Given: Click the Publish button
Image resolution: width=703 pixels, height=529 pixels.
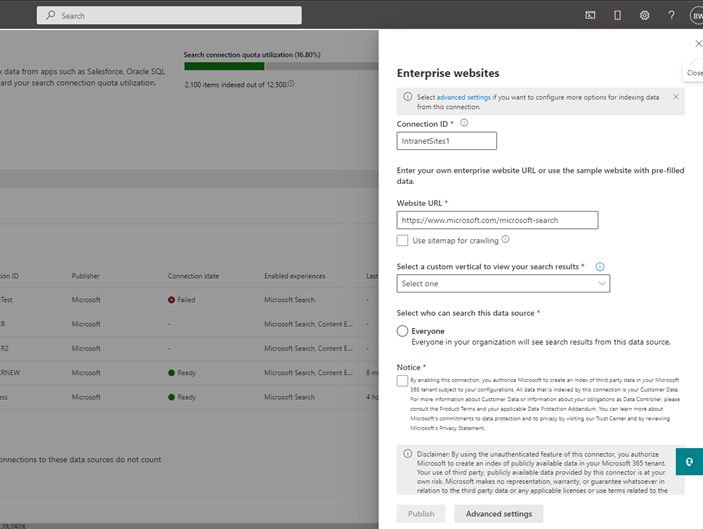Looking at the screenshot, I should [x=421, y=514].
